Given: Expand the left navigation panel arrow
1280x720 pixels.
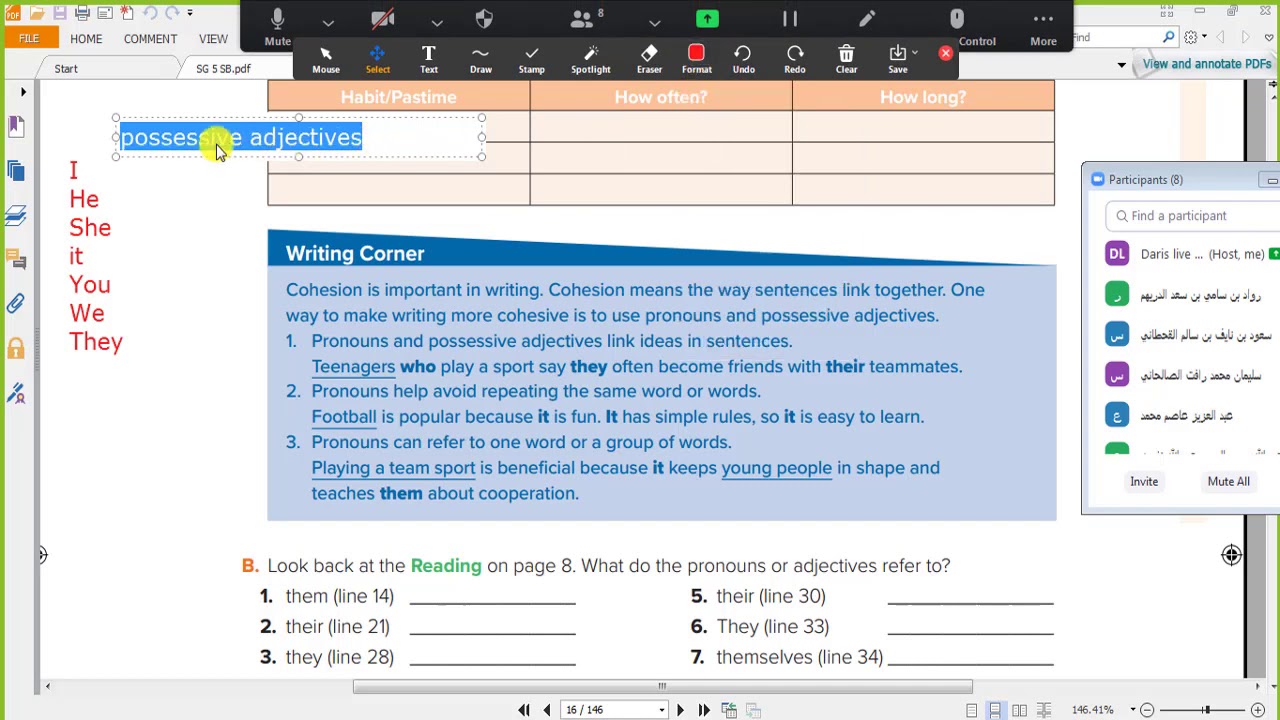Looking at the screenshot, I should 23,92.
